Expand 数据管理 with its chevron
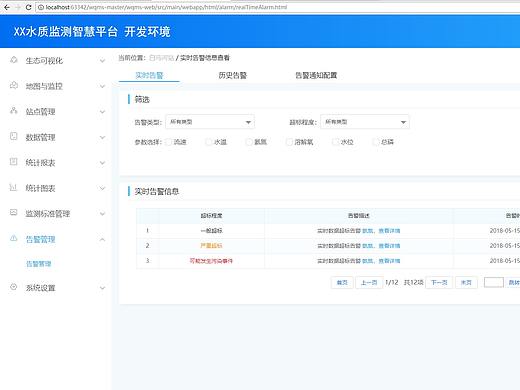The image size is (520, 390). pyautogui.click(x=102, y=137)
